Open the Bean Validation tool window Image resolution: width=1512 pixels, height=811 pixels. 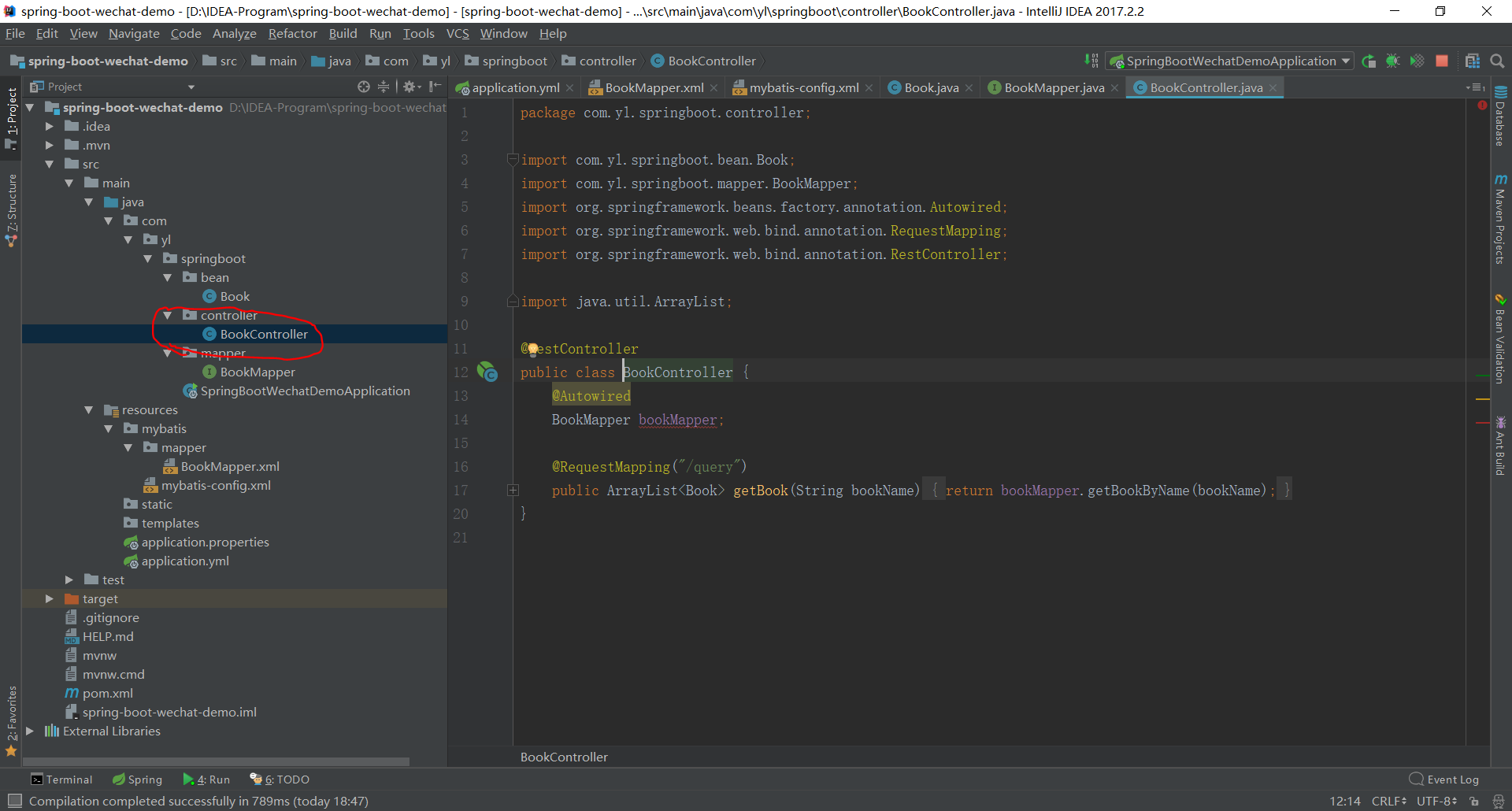1500,339
